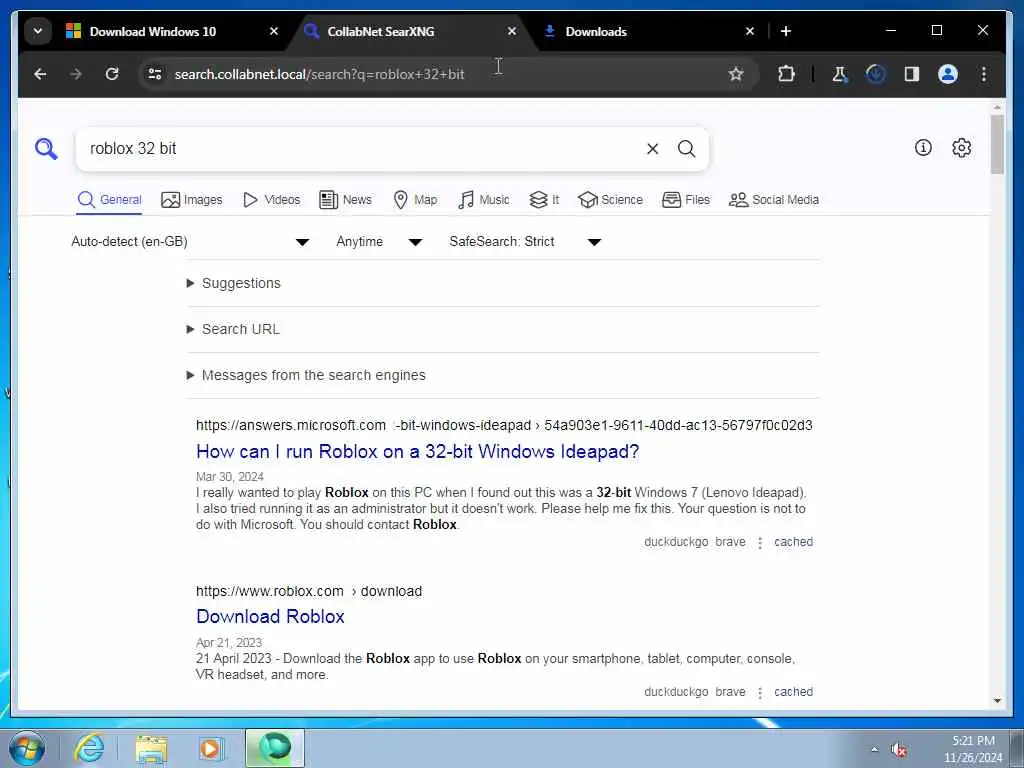
Task: Select the Files search category
Action: [x=686, y=200]
